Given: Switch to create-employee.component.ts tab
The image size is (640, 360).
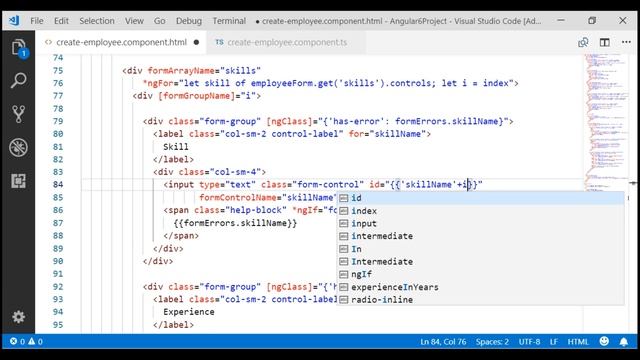Looking at the screenshot, I should coord(287,42).
